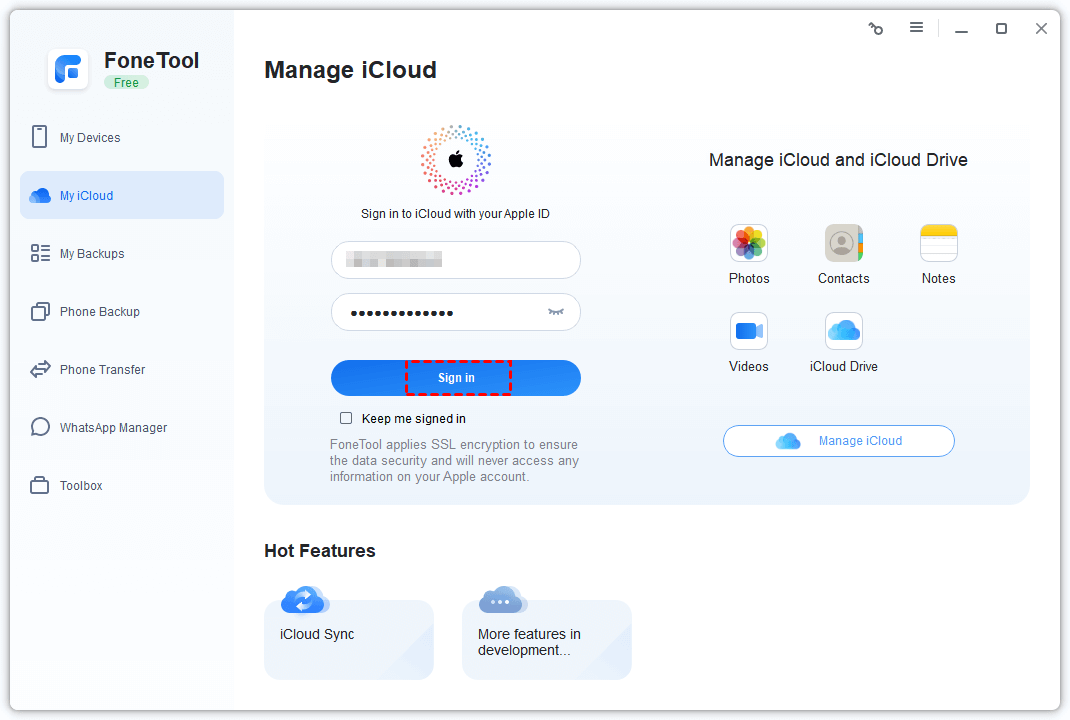The image size is (1070, 720).
Task: Click the key icon in title bar
Action: [x=876, y=29]
